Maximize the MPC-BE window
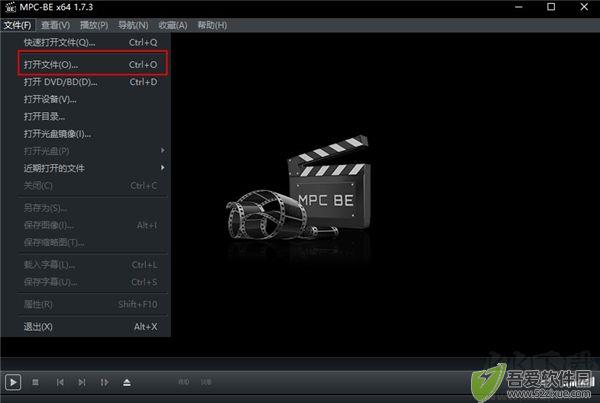The image size is (600, 403). tap(551, 7)
